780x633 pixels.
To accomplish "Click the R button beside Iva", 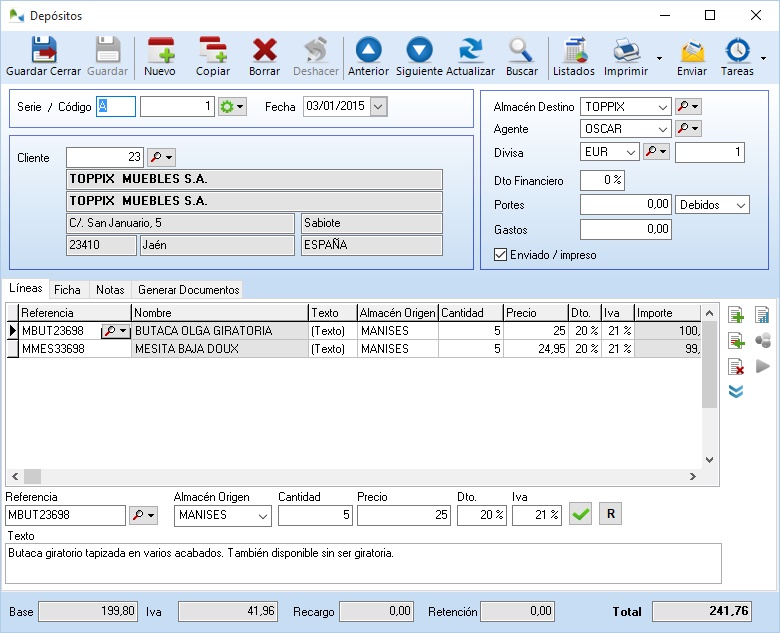I will (610, 515).
